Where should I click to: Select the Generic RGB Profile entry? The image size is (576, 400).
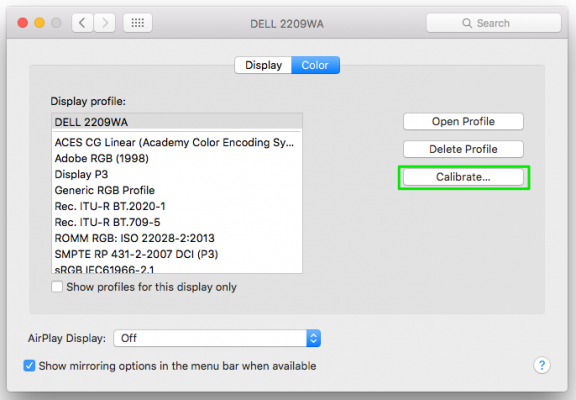pos(177,190)
